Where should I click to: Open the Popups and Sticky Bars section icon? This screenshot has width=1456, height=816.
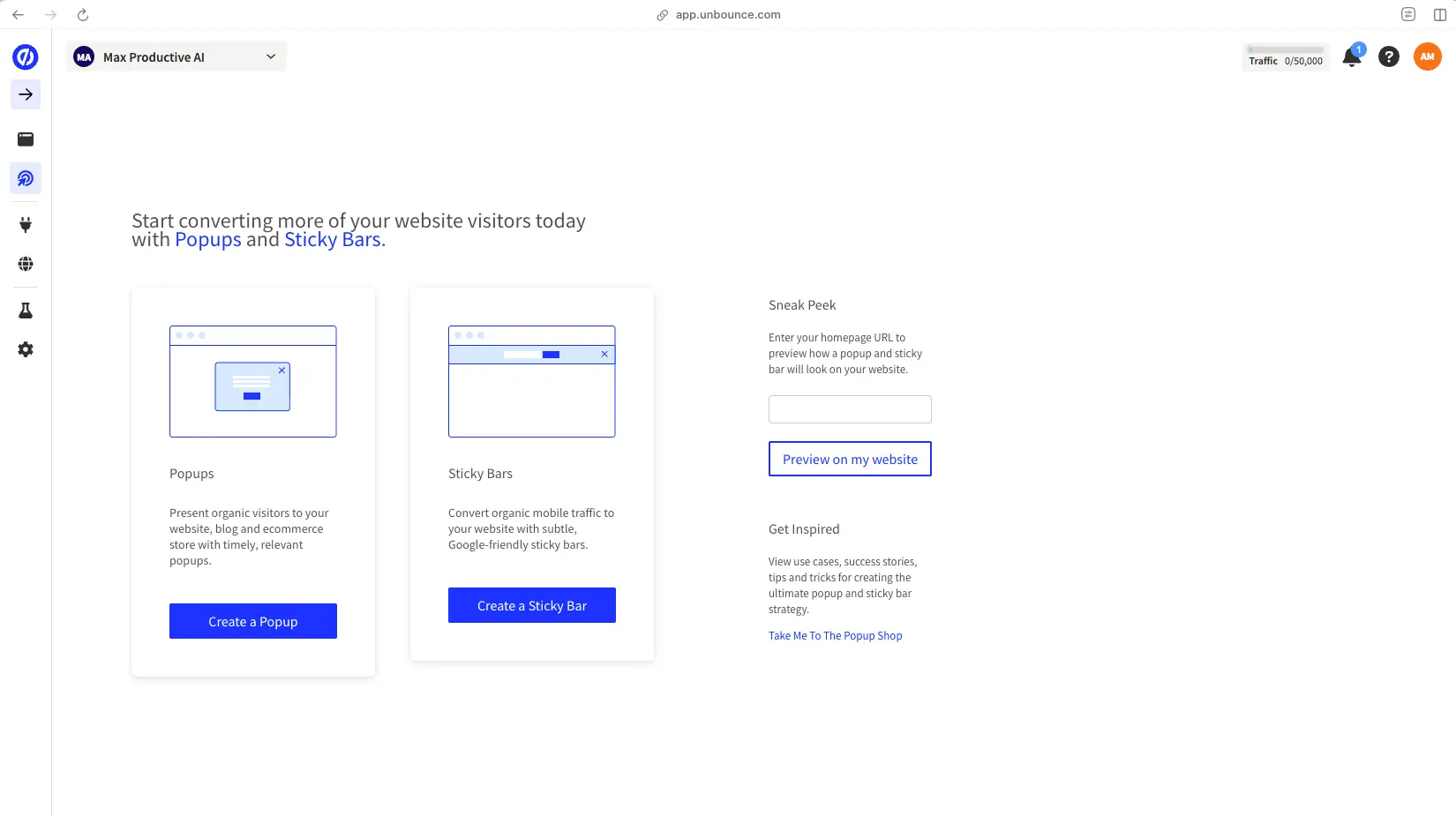click(x=25, y=178)
